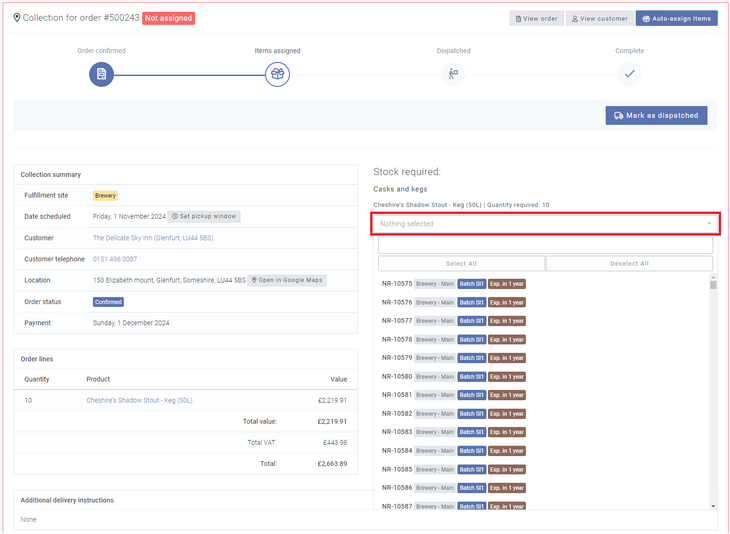Open location in Google Maps

[x=287, y=280]
